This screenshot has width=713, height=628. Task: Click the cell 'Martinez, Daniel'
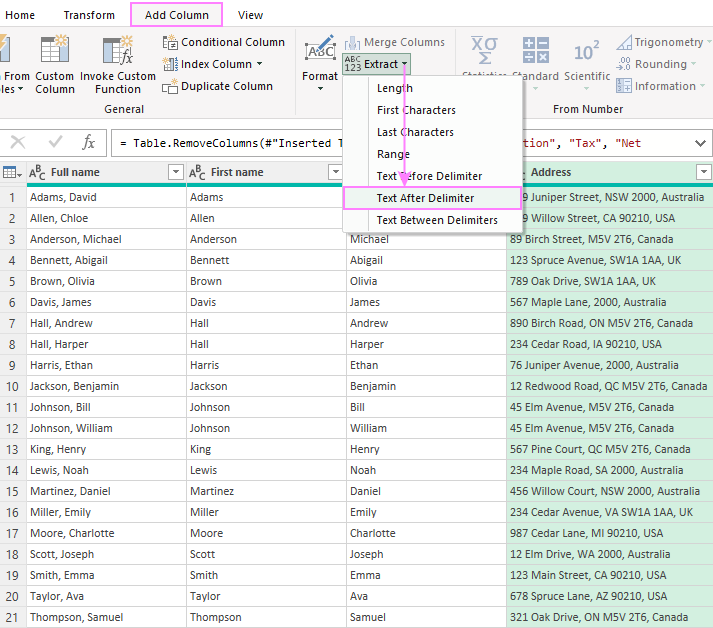106,492
